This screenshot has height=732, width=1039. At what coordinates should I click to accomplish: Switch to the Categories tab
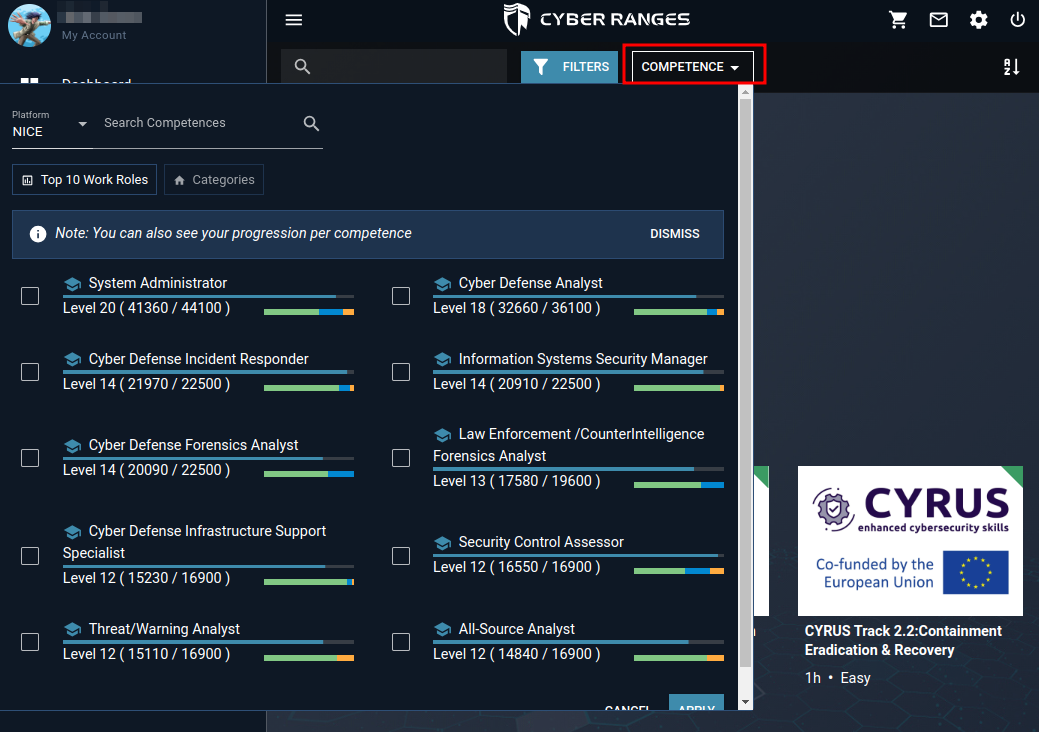214,180
